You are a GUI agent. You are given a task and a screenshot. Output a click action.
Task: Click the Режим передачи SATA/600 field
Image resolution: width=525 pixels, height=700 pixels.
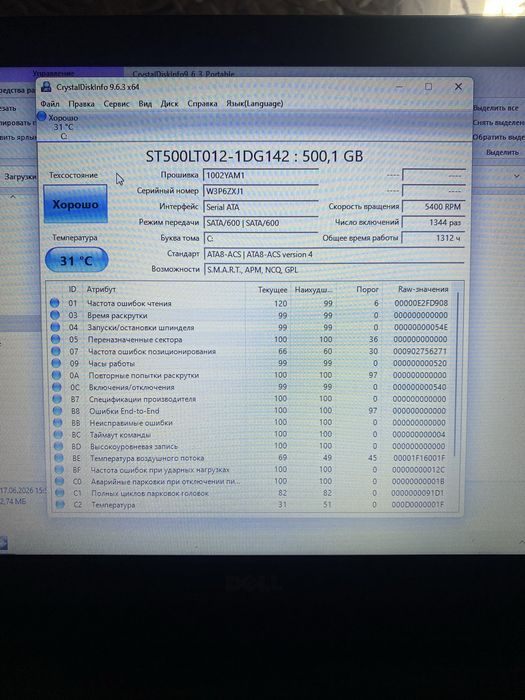261,223
